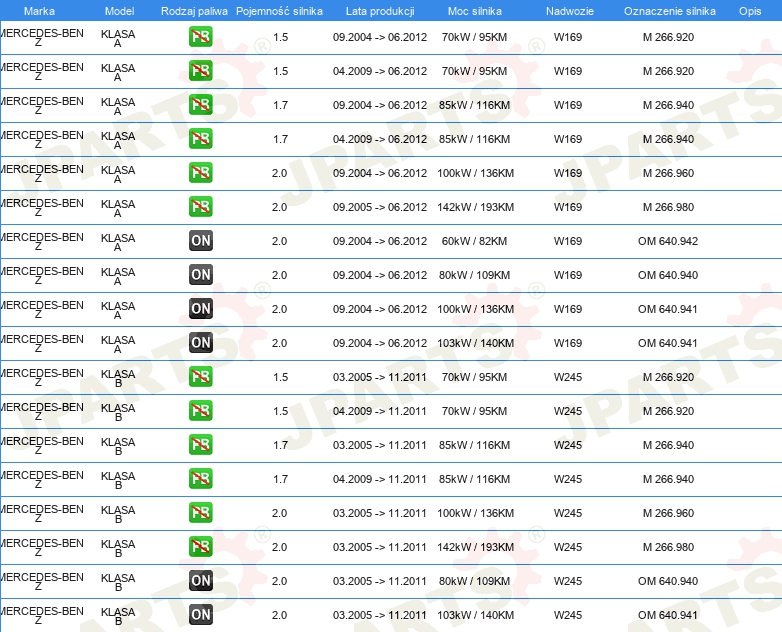Select engine code OM 640.942
This screenshot has height=632, width=782.
[668, 241]
